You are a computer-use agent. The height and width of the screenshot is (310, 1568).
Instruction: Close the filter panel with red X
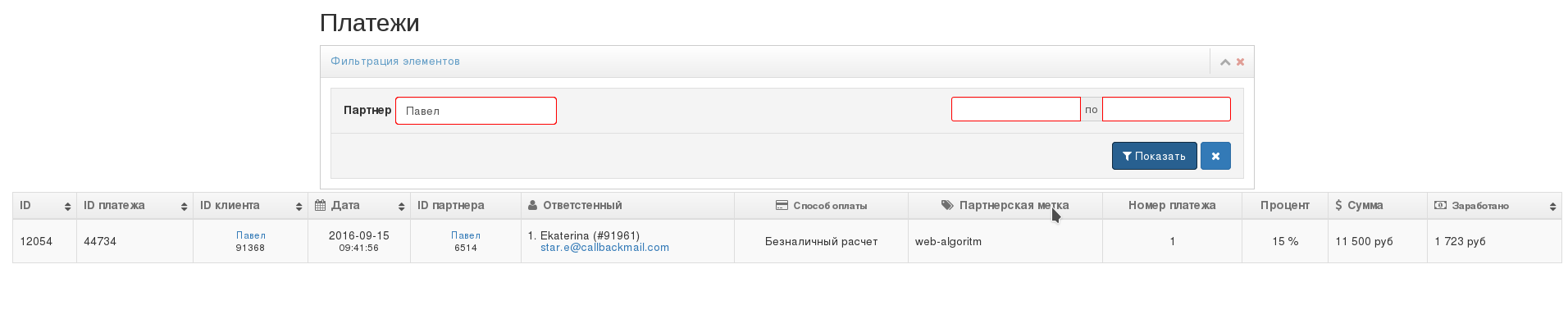tap(1240, 62)
